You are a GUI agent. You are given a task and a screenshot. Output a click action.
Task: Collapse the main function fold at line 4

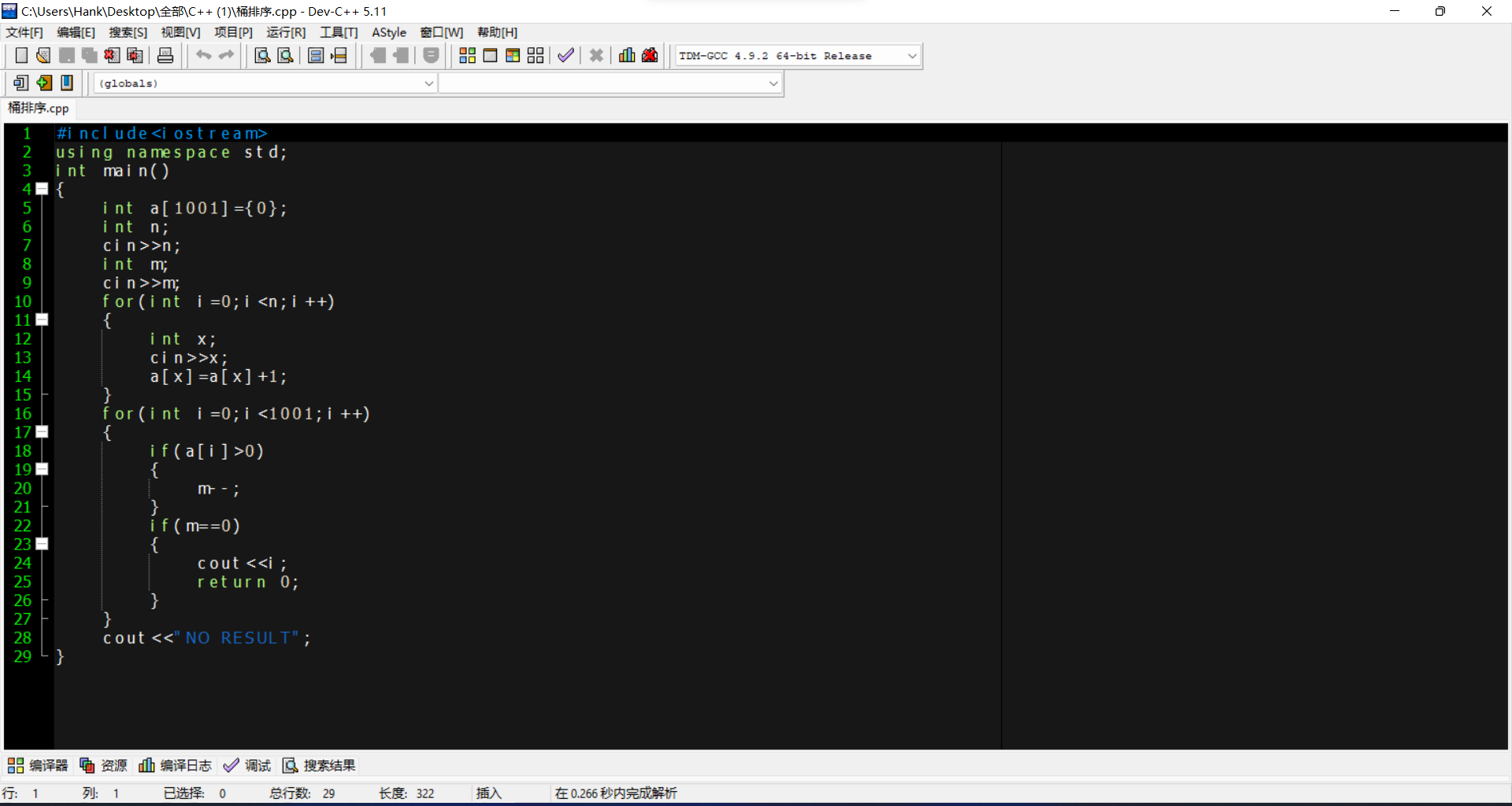click(x=43, y=189)
